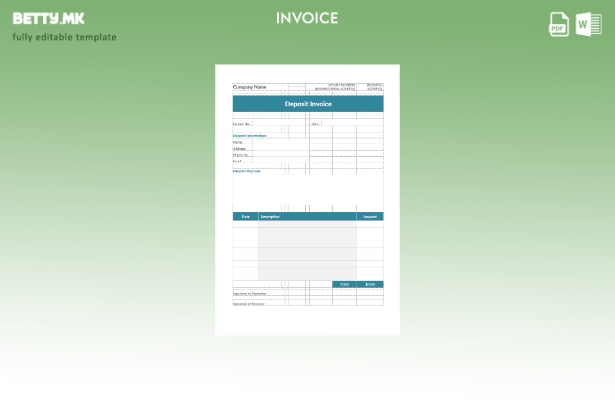Click the 'fully editable template' subtitle
The width and height of the screenshot is (615, 400).
click(64, 37)
